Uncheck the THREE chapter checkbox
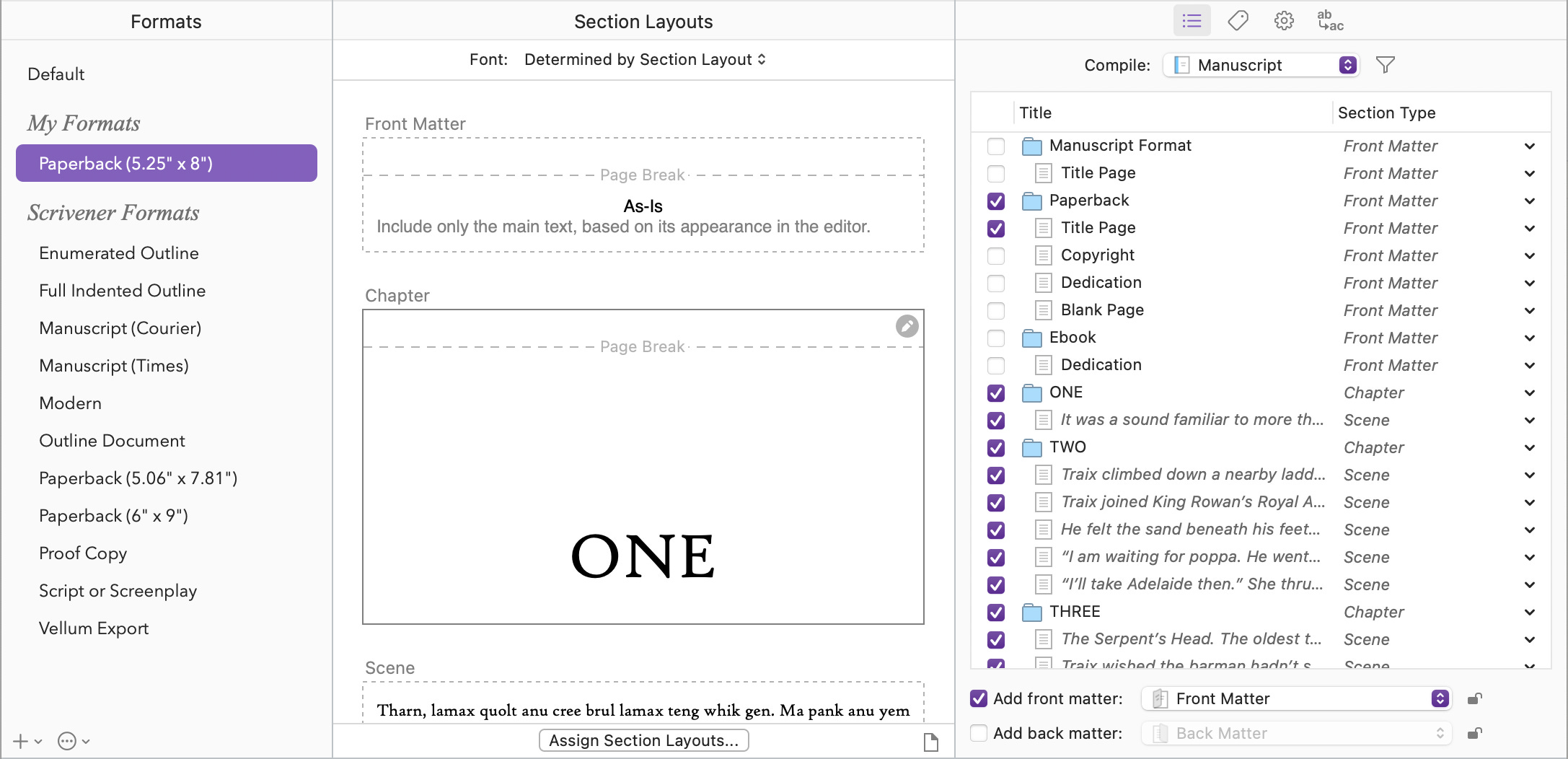This screenshot has width=1568, height=759. point(996,612)
